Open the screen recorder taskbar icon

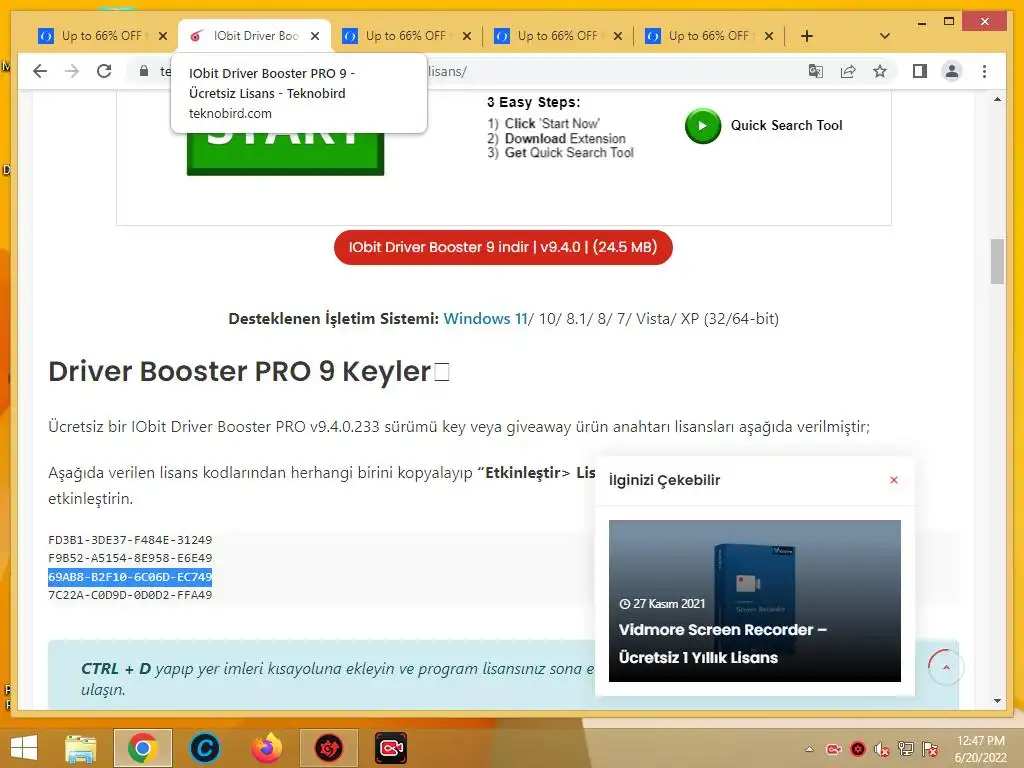(x=391, y=748)
